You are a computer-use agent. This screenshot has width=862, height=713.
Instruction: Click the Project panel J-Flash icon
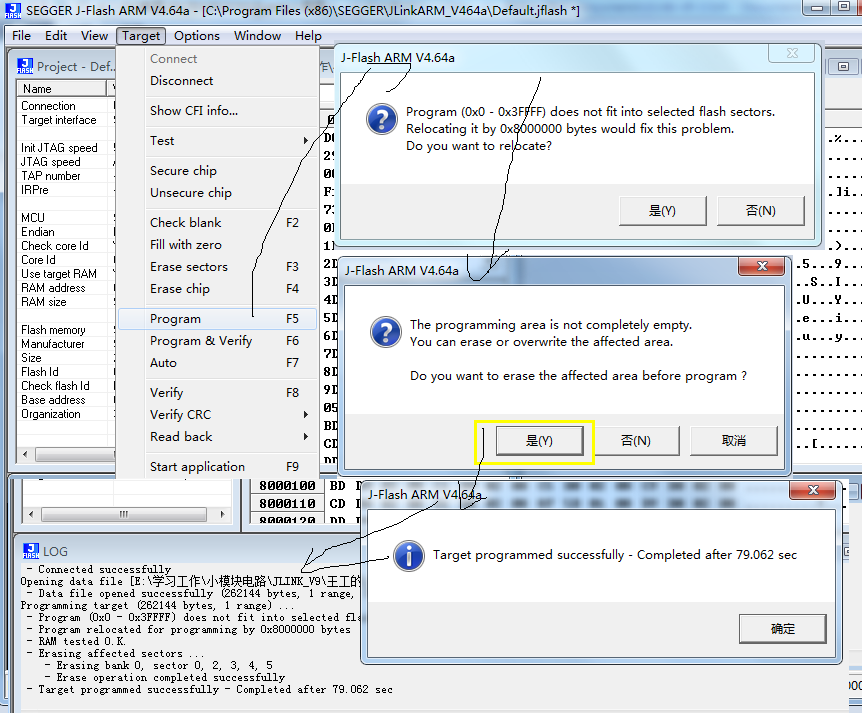(25, 66)
